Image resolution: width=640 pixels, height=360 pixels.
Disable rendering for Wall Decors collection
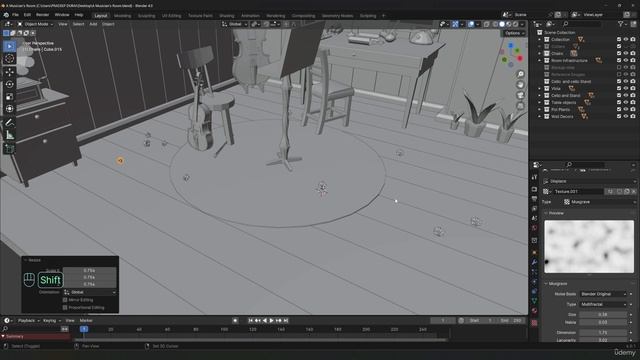coord(633,116)
